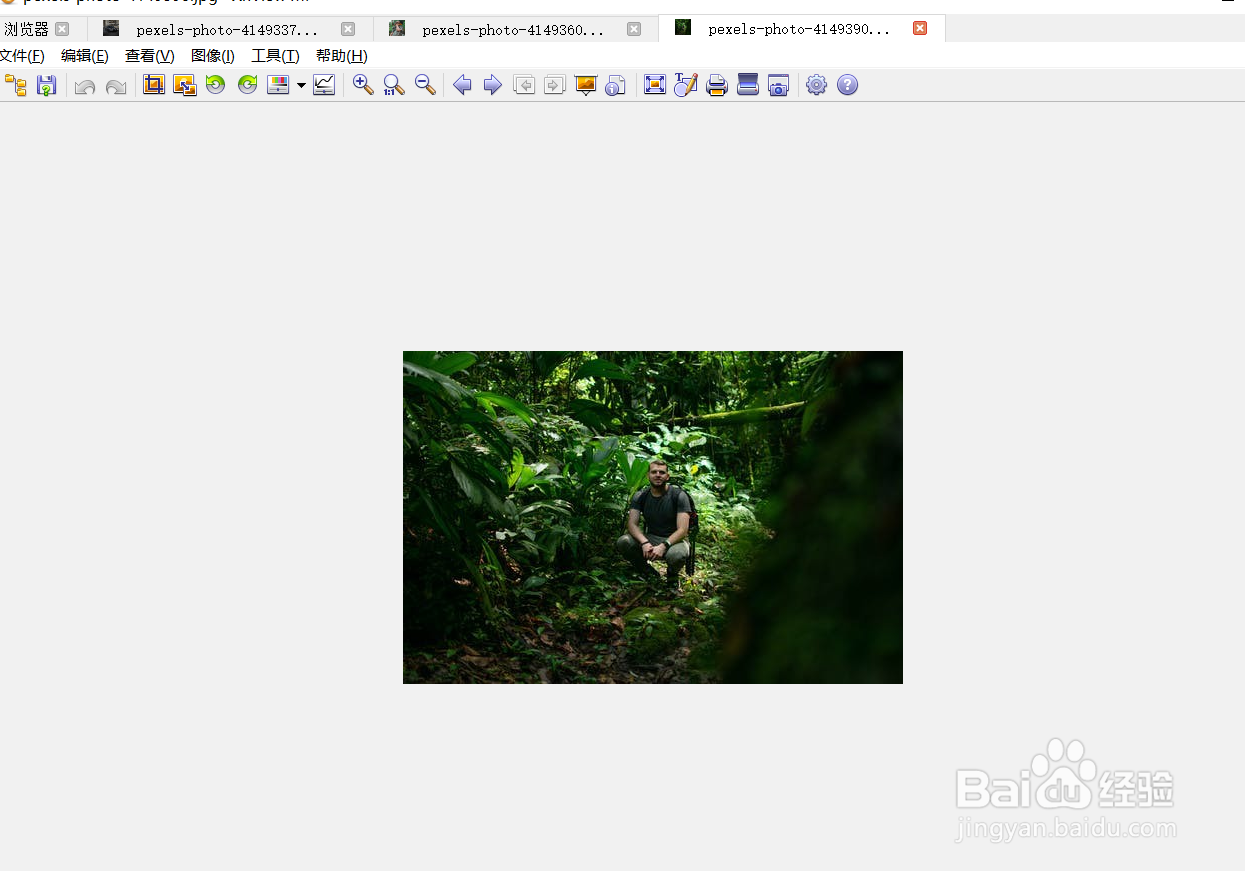Viewport: 1245px width, 871px height.
Task: Toggle fullscreen view icon
Action: coord(655,85)
